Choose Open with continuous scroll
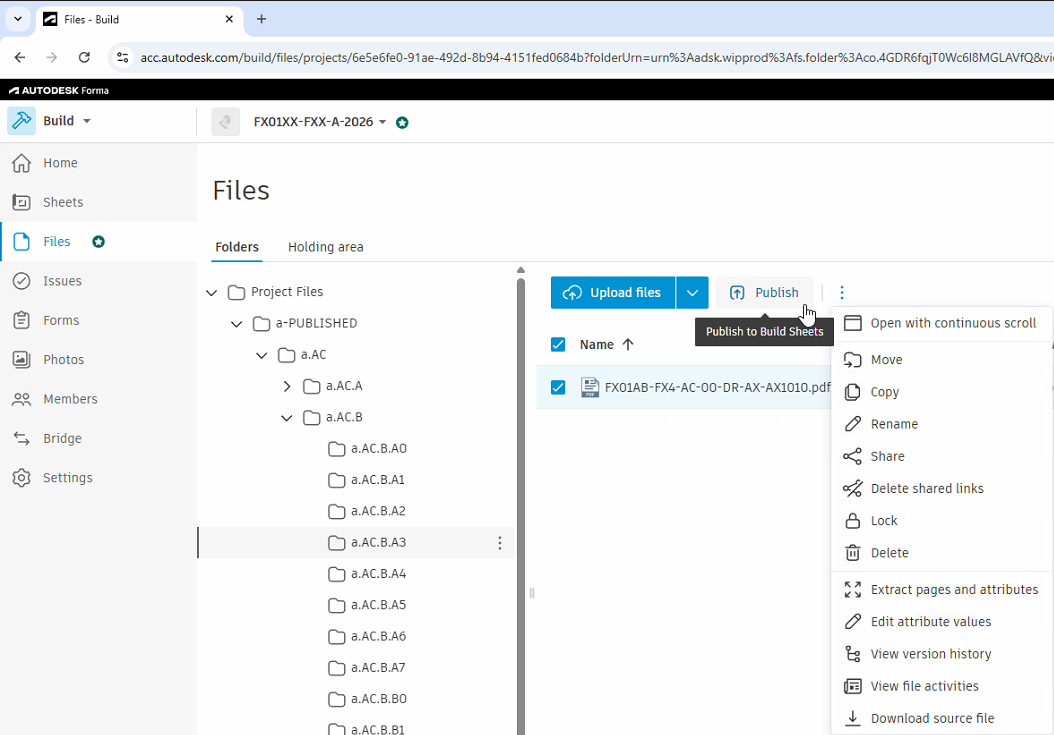This screenshot has height=735, width=1054. coord(941,323)
